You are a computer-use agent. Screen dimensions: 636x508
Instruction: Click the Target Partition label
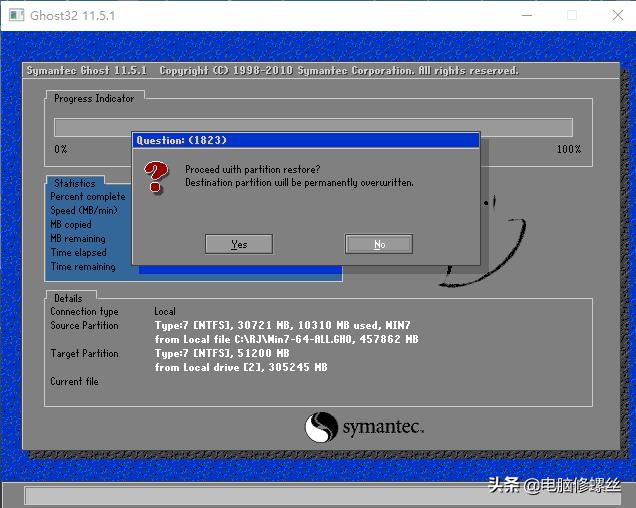(84, 354)
